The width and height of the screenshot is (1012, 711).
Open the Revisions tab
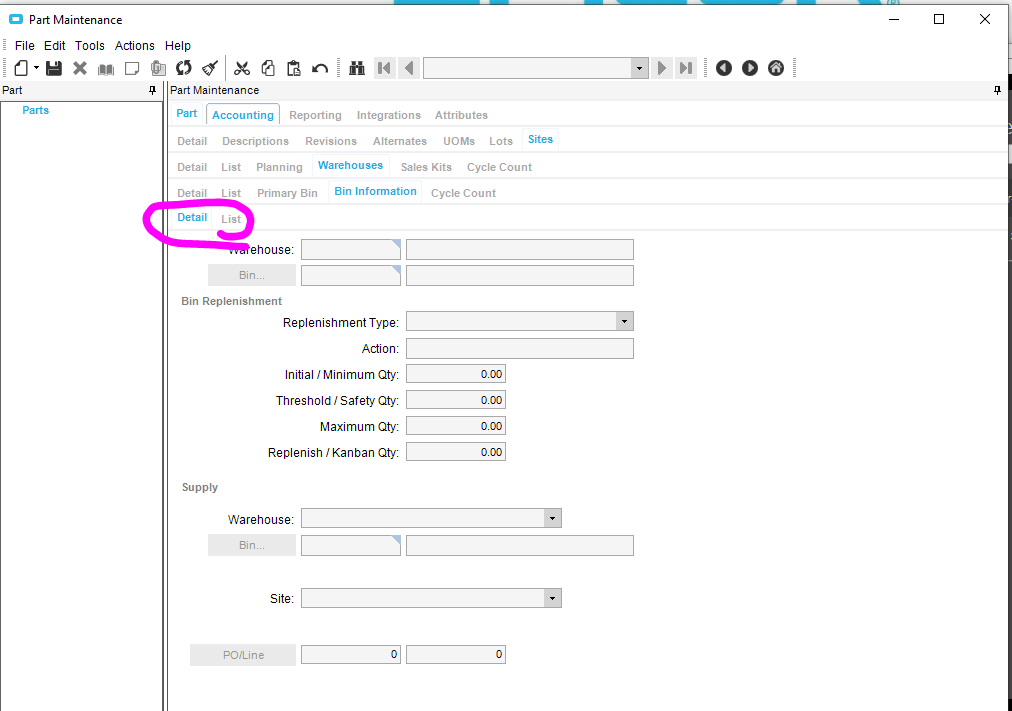(x=331, y=141)
